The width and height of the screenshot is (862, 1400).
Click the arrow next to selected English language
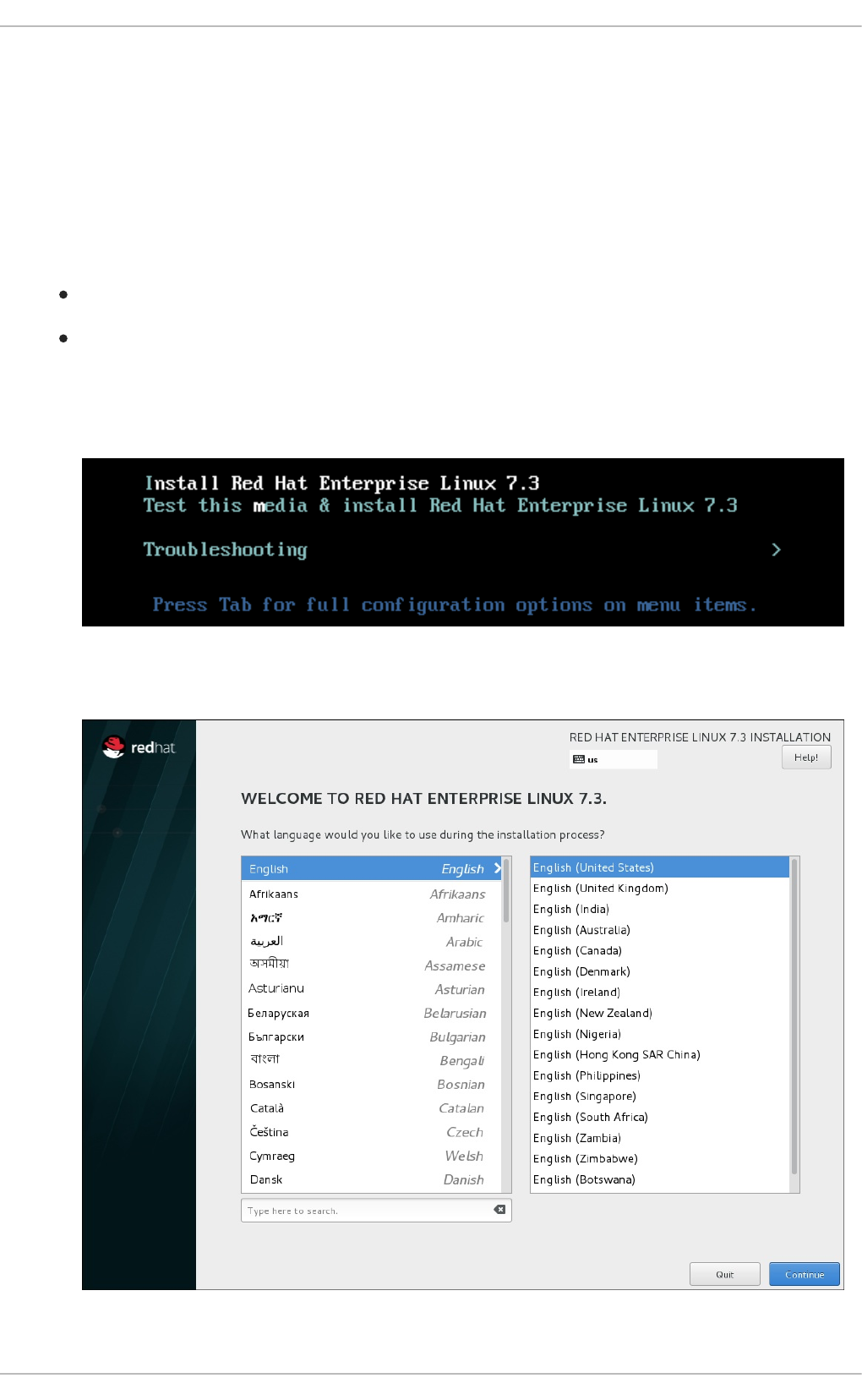tap(498, 868)
